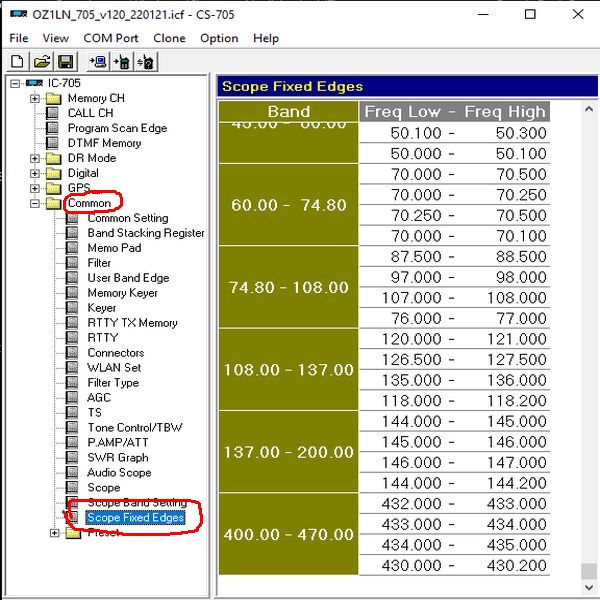Viewport: 600px width, 600px height.
Task: Click the Digital folder icon
Action: point(54,173)
